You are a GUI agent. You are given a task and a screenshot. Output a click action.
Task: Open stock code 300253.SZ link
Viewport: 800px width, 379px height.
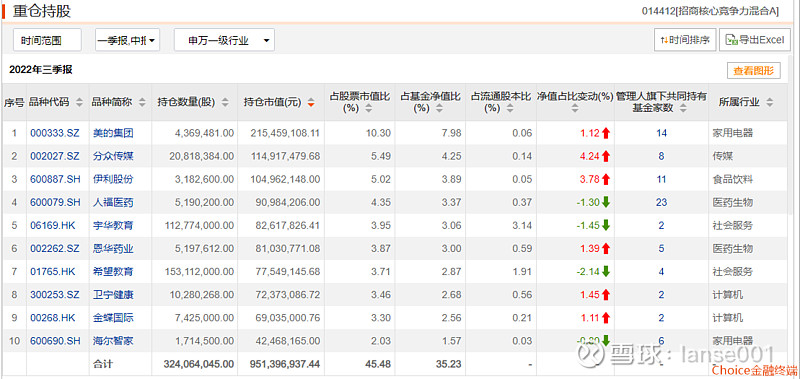click(55, 294)
